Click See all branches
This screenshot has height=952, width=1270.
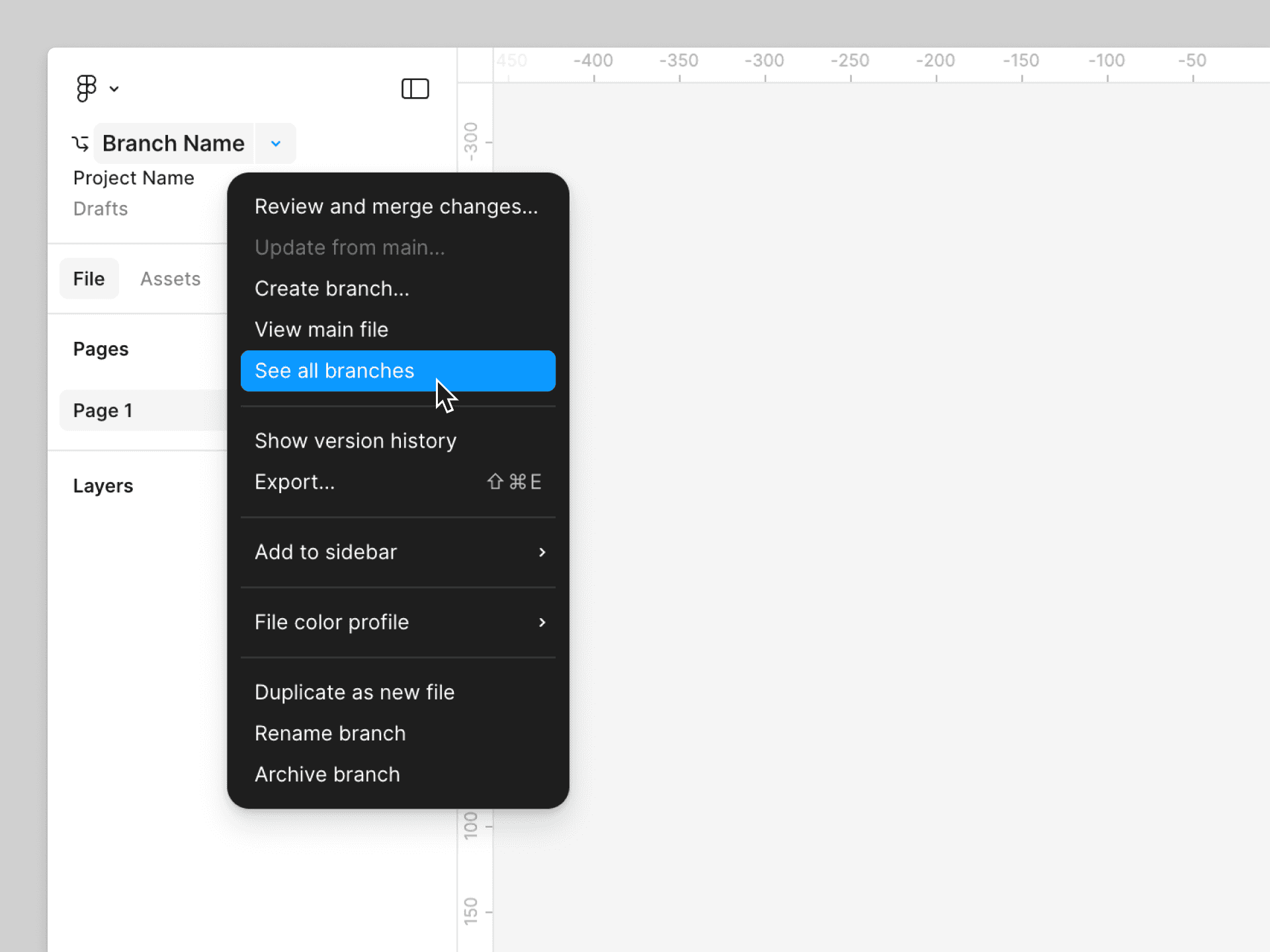[335, 371]
